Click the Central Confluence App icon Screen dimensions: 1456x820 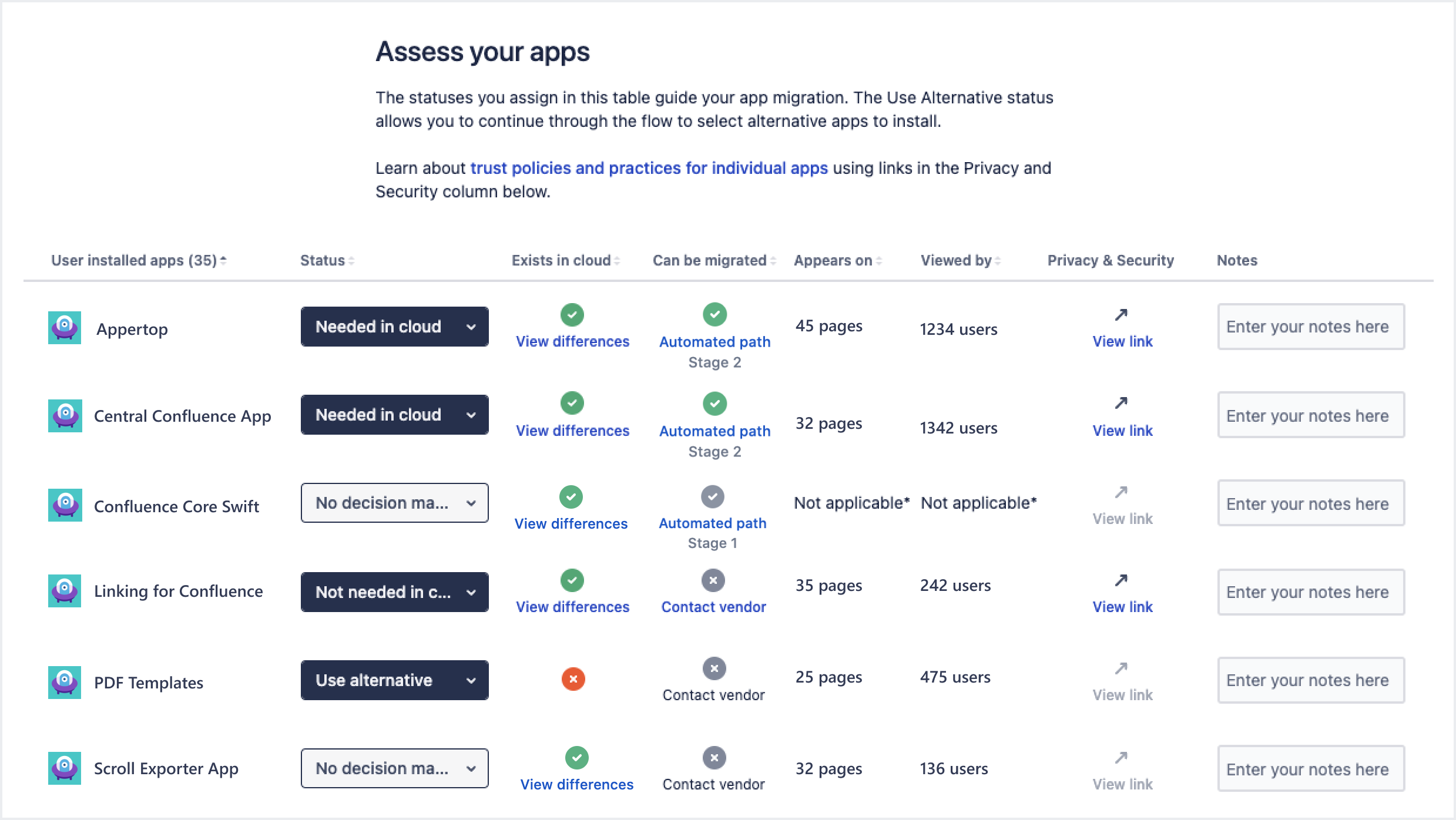[x=64, y=415]
